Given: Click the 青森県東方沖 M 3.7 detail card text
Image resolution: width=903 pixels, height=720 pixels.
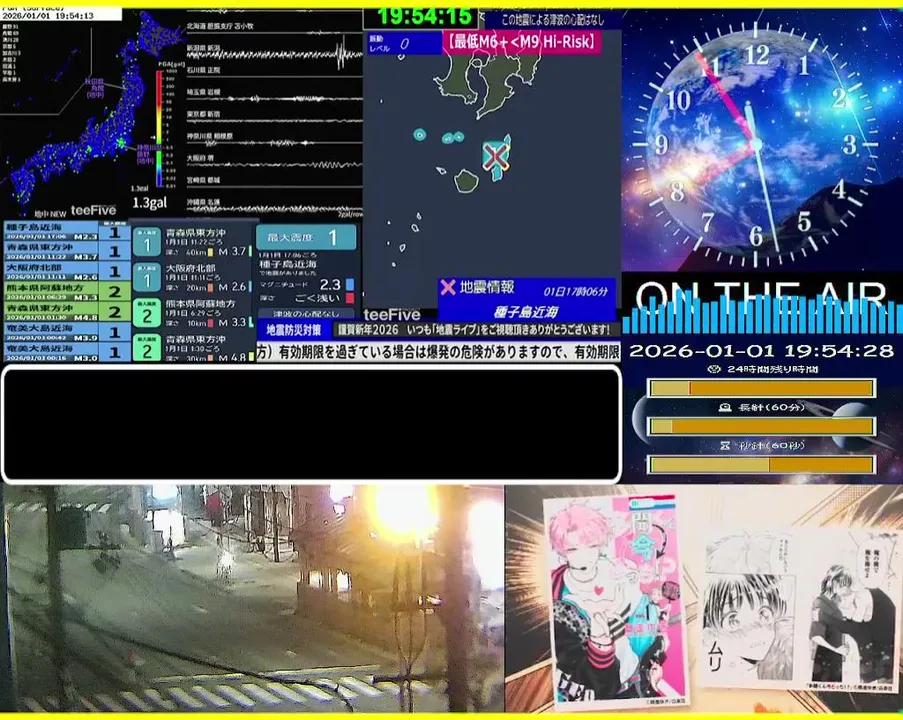Looking at the screenshot, I should (x=207, y=242).
